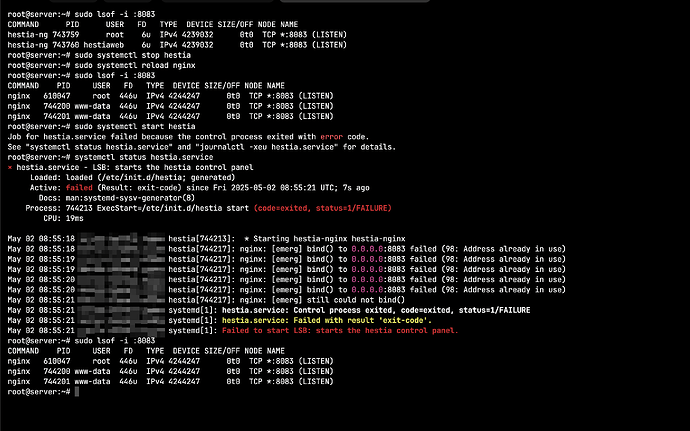
Task: Click the 'CPU: 19ms' value
Action: 63,218
